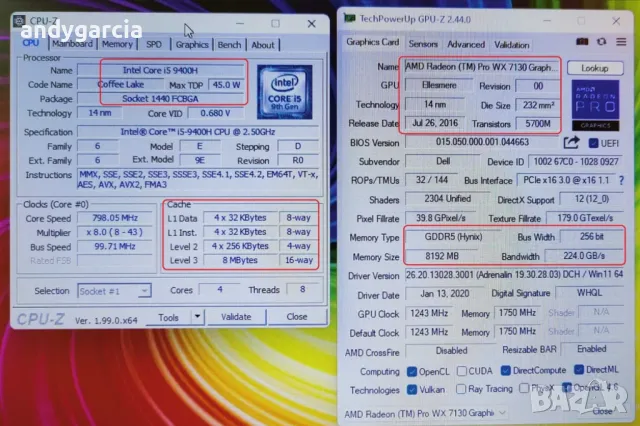Screen dimensions: 640x426
Task: Click the Max TDP 45.0 W value
Action: [x=227, y=85]
